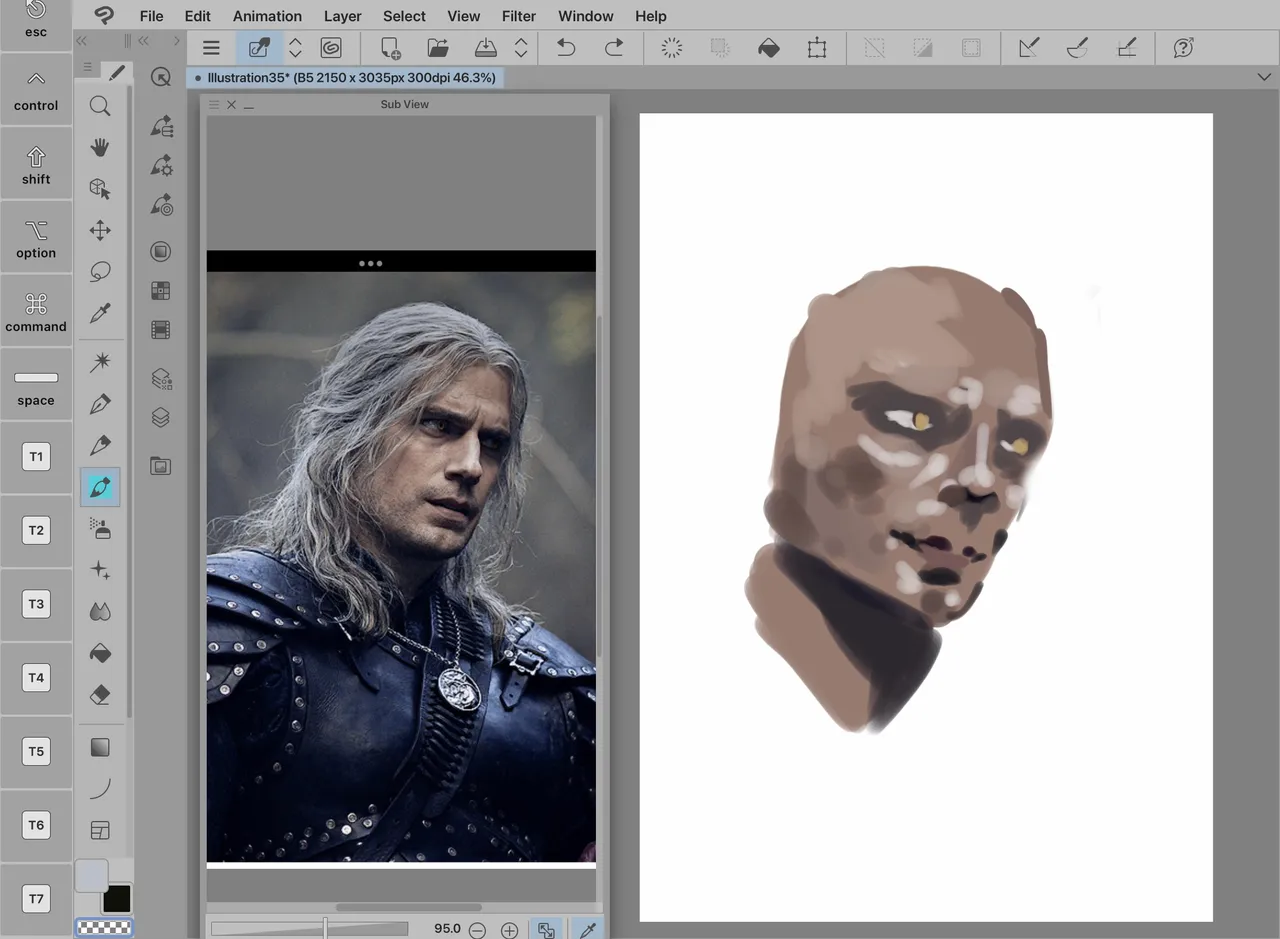Select the Fill bucket tool in toolbar
This screenshot has height=939, width=1280.
(100, 653)
